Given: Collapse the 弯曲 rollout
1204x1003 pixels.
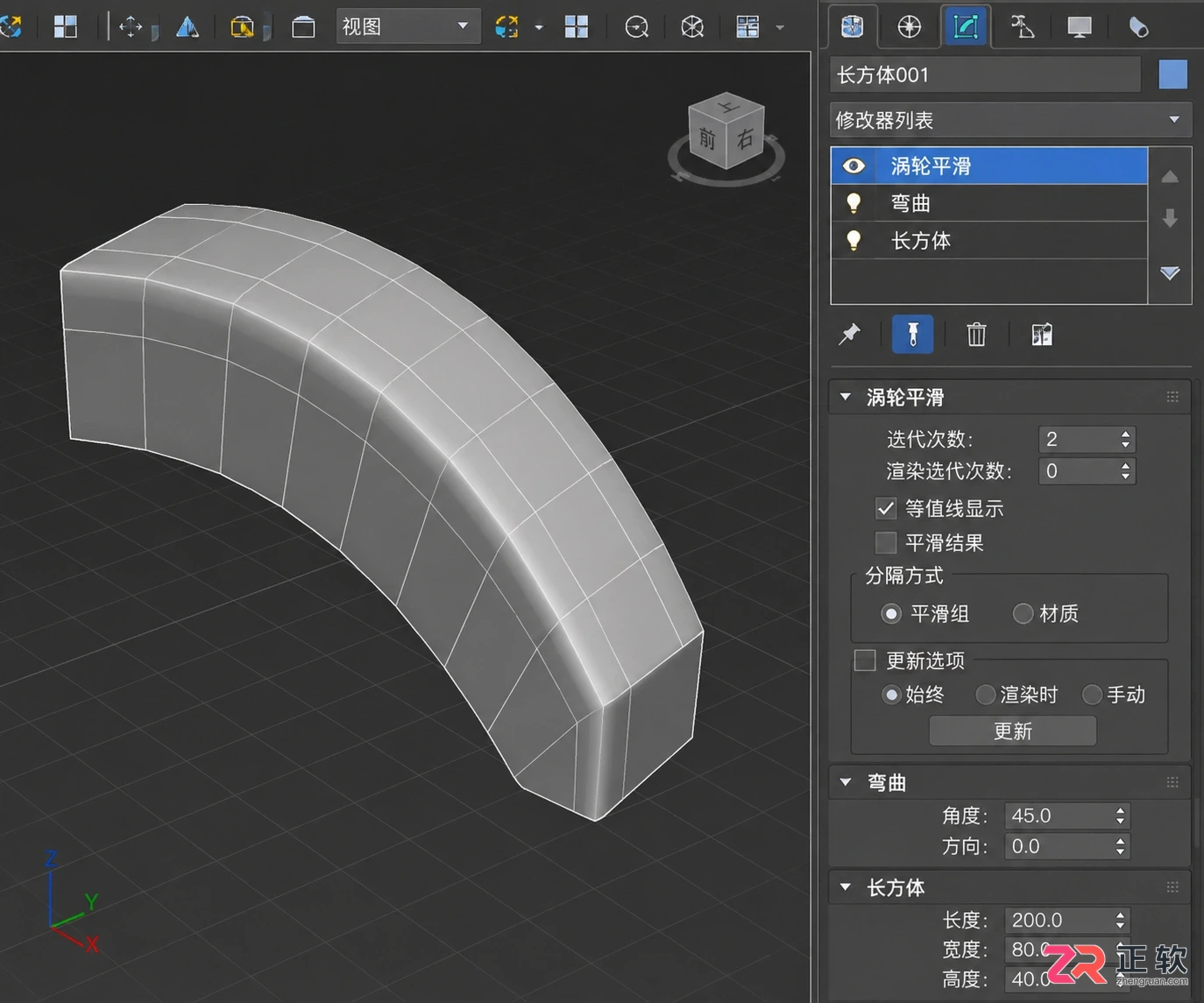Looking at the screenshot, I should coord(846,781).
